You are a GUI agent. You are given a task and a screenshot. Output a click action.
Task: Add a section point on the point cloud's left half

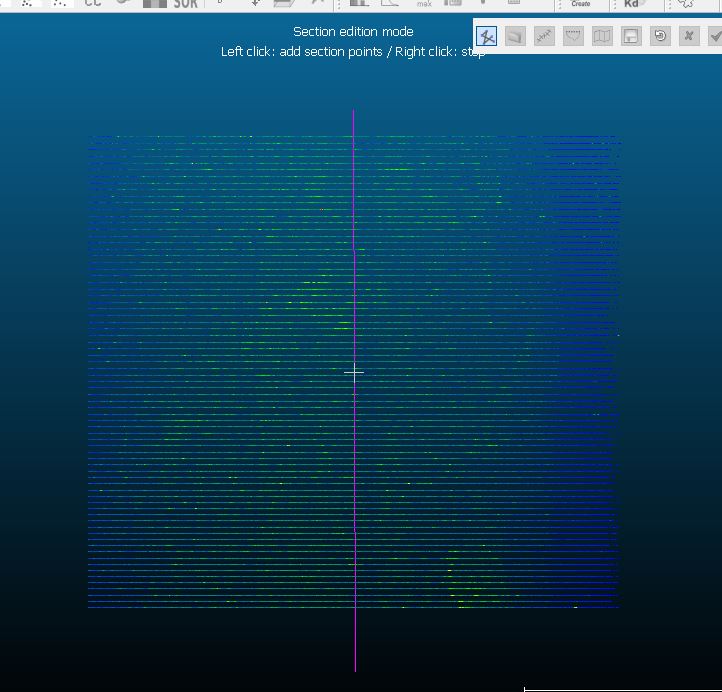(x=220, y=370)
